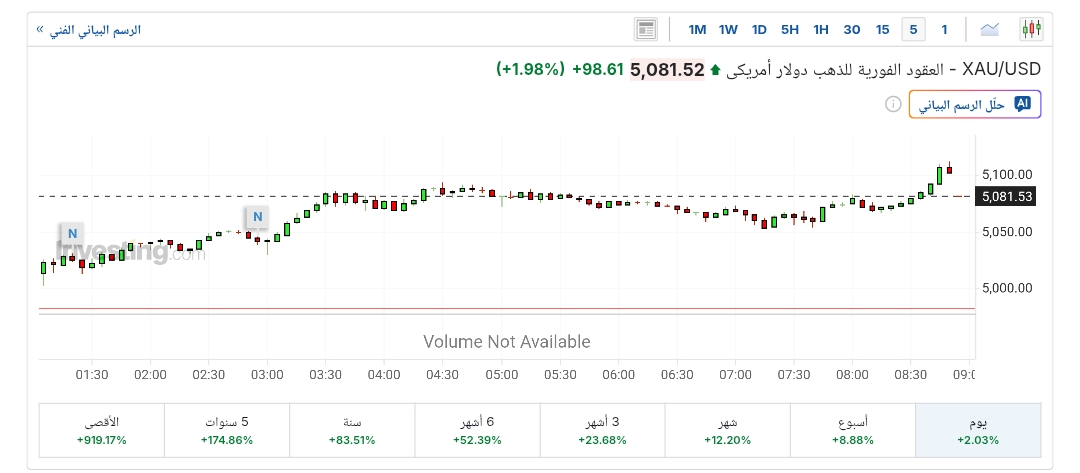Viewport: 1080px width, 473px height.
Task: Click the 5,081.53 current price label on axis
Action: [1007, 197]
